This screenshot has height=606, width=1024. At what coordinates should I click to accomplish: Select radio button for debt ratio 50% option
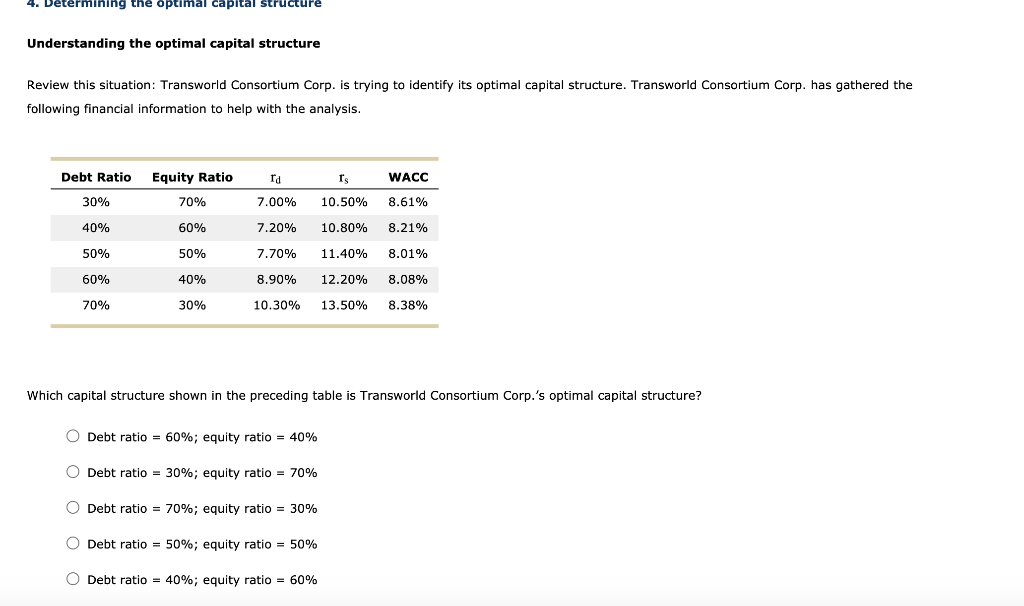[72, 543]
